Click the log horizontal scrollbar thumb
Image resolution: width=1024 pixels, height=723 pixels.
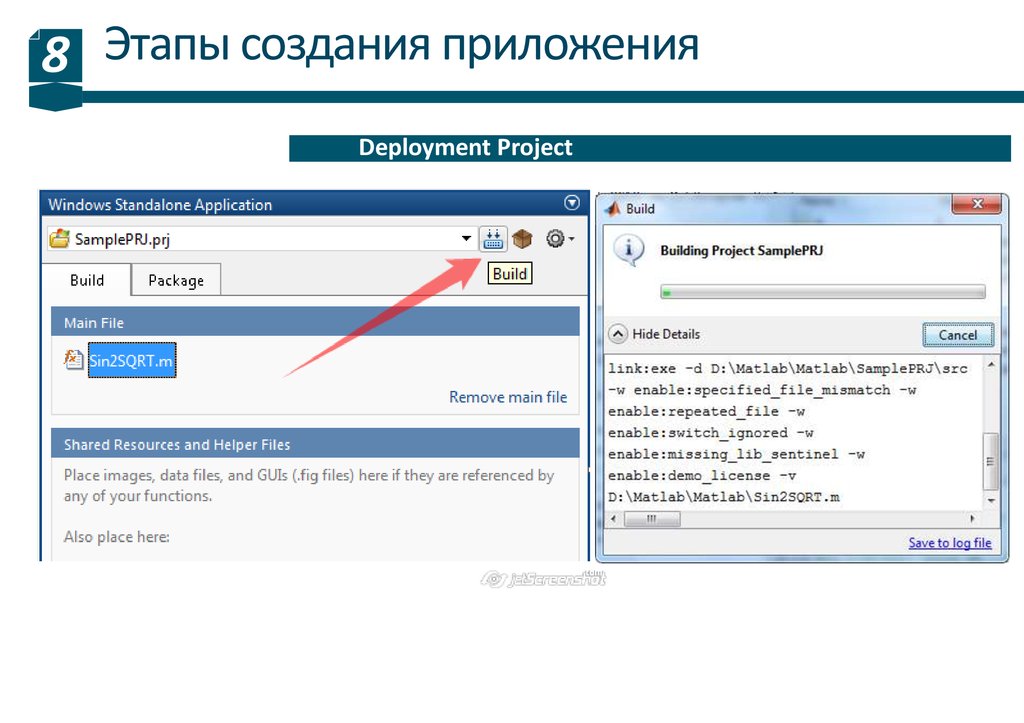pos(650,520)
